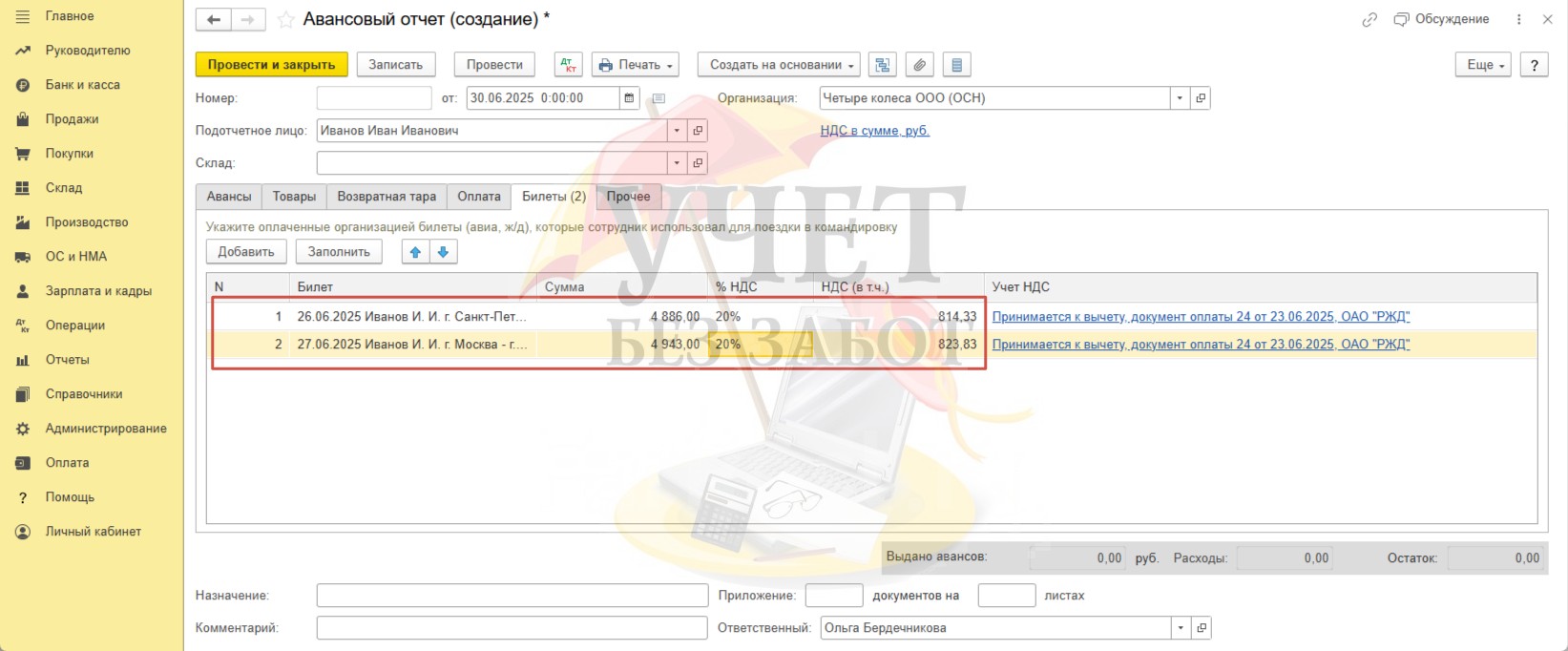
Task: Open Справочники section in sidebar
Action: pyautogui.click(x=84, y=394)
